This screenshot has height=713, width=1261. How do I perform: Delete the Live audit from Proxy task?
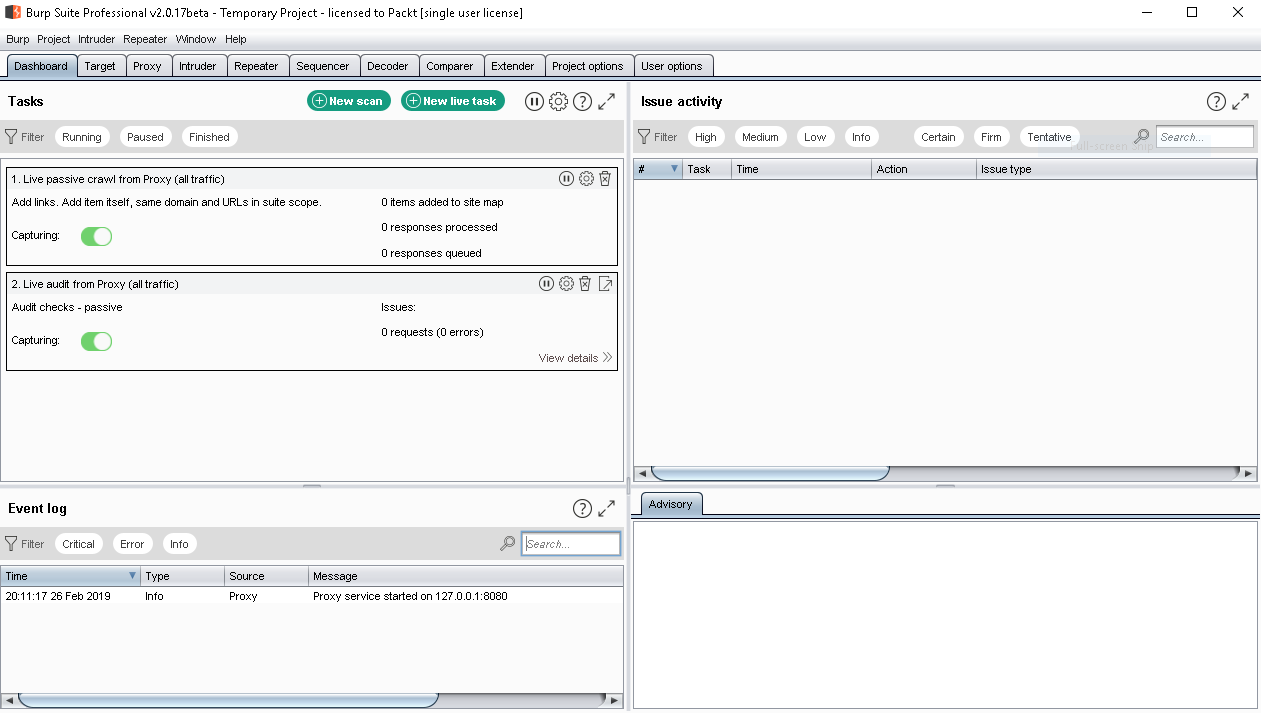pyautogui.click(x=585, y=284)
